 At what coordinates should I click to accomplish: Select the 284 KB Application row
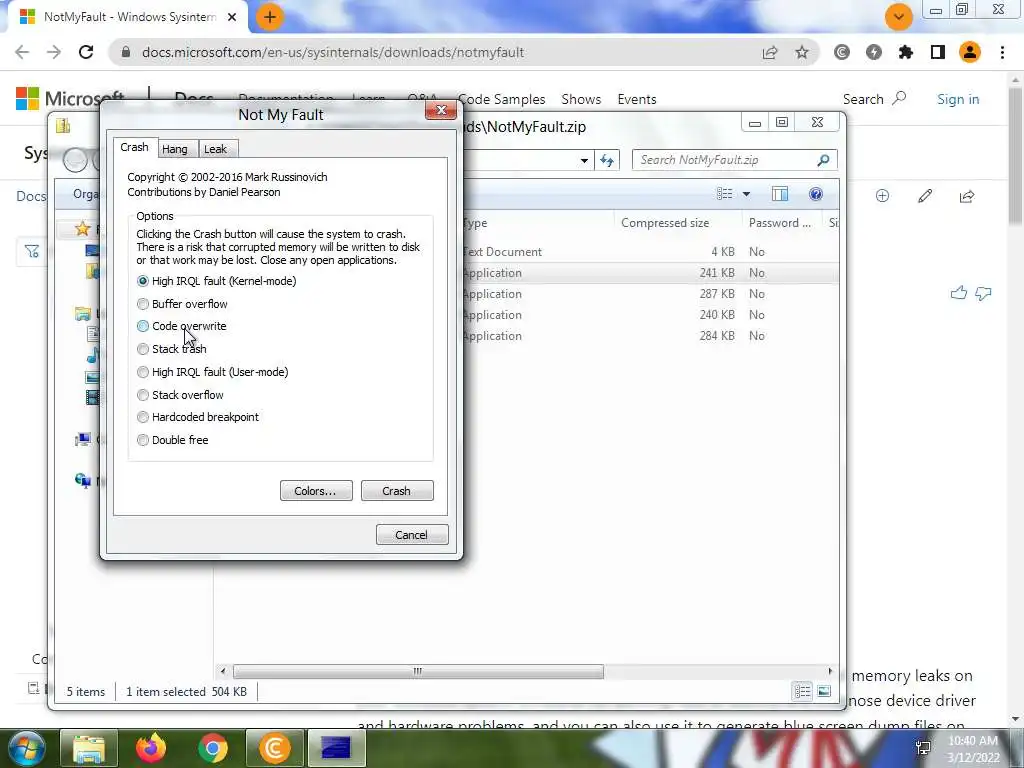(650, 336)
